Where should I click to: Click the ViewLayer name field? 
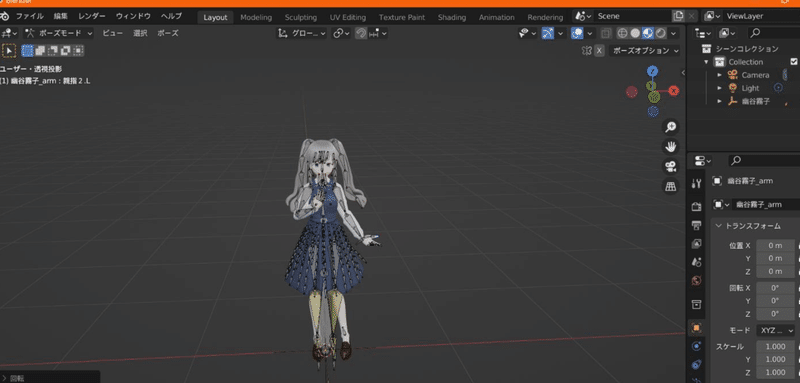[x=762, y=16]
